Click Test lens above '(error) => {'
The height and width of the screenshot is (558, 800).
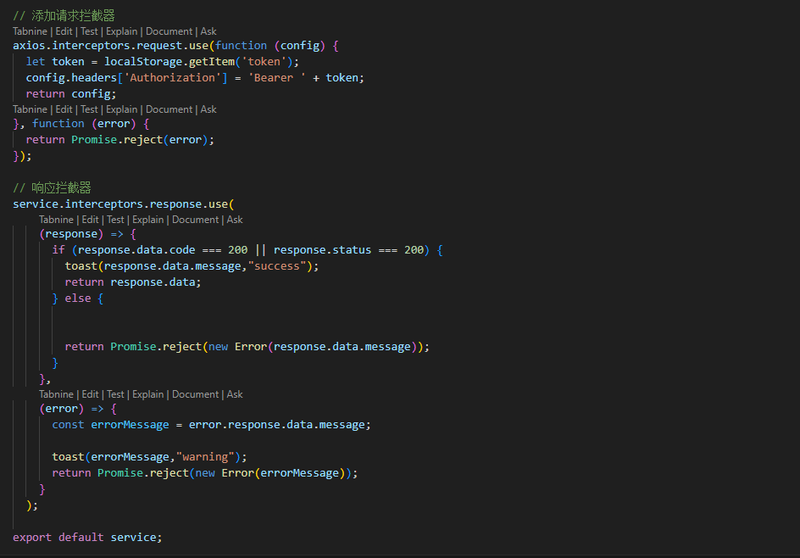tap(115, 395)
